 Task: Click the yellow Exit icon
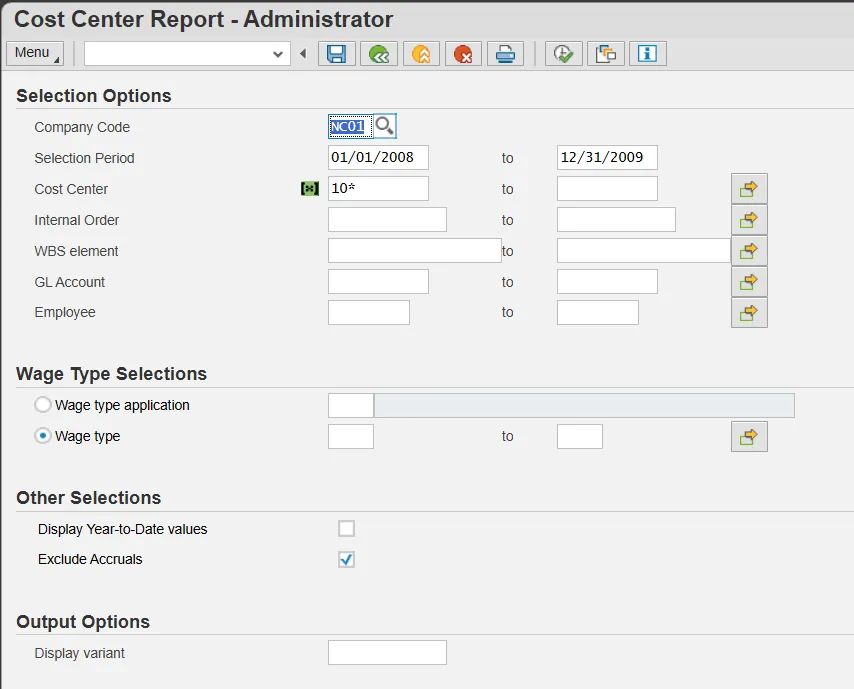(x=421, y=54)
